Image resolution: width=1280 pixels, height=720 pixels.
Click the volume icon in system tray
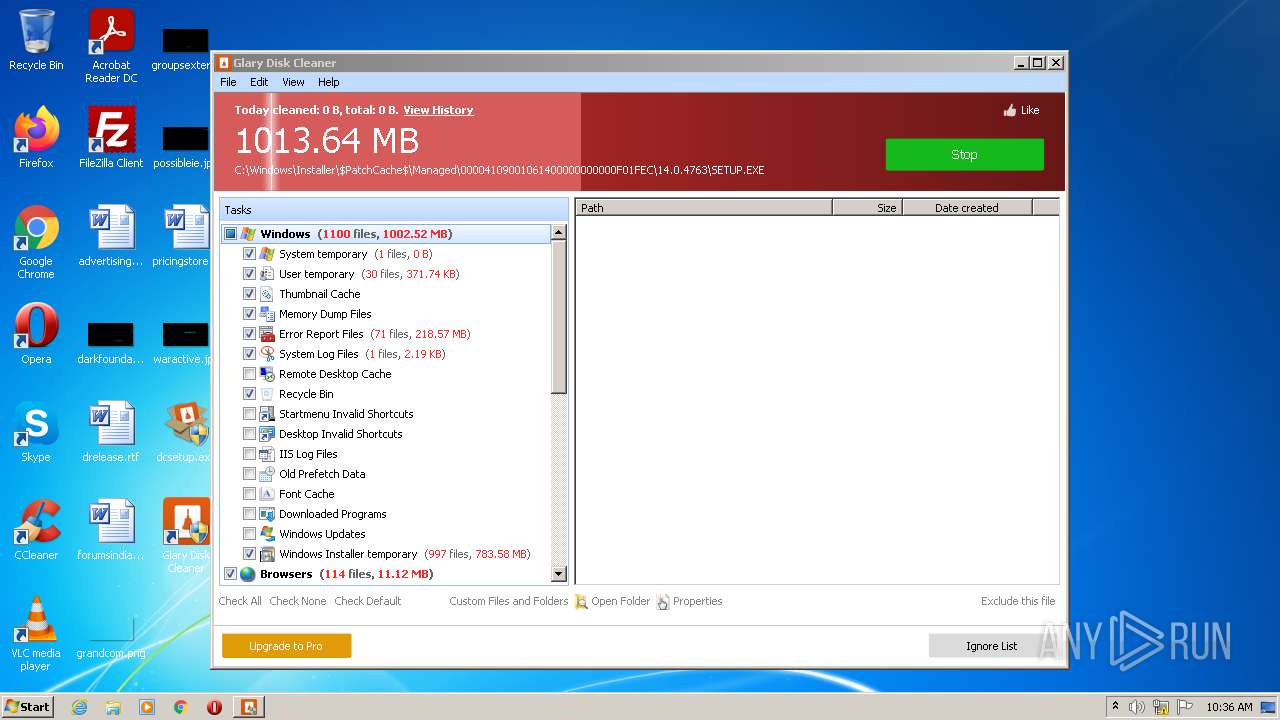[x=1136, y=707]
